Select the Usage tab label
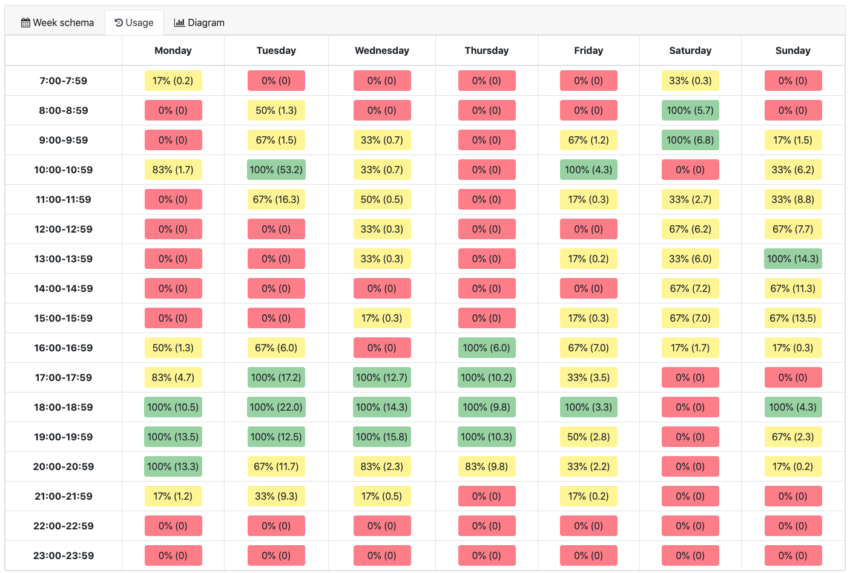The height and width of the screenshot is (573, 850). [x=139, y=22]
